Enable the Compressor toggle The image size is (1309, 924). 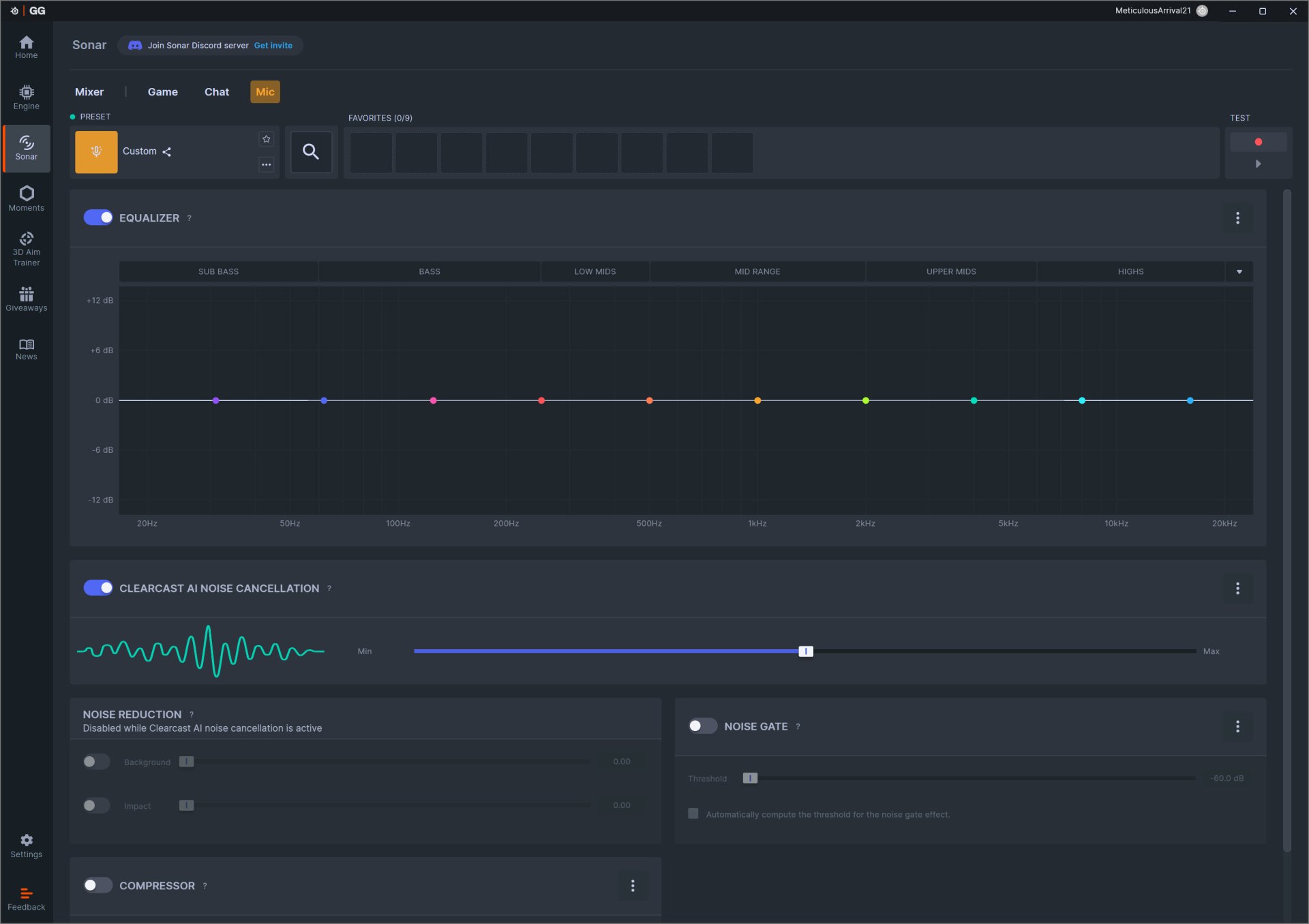click(x=98, y=885)
